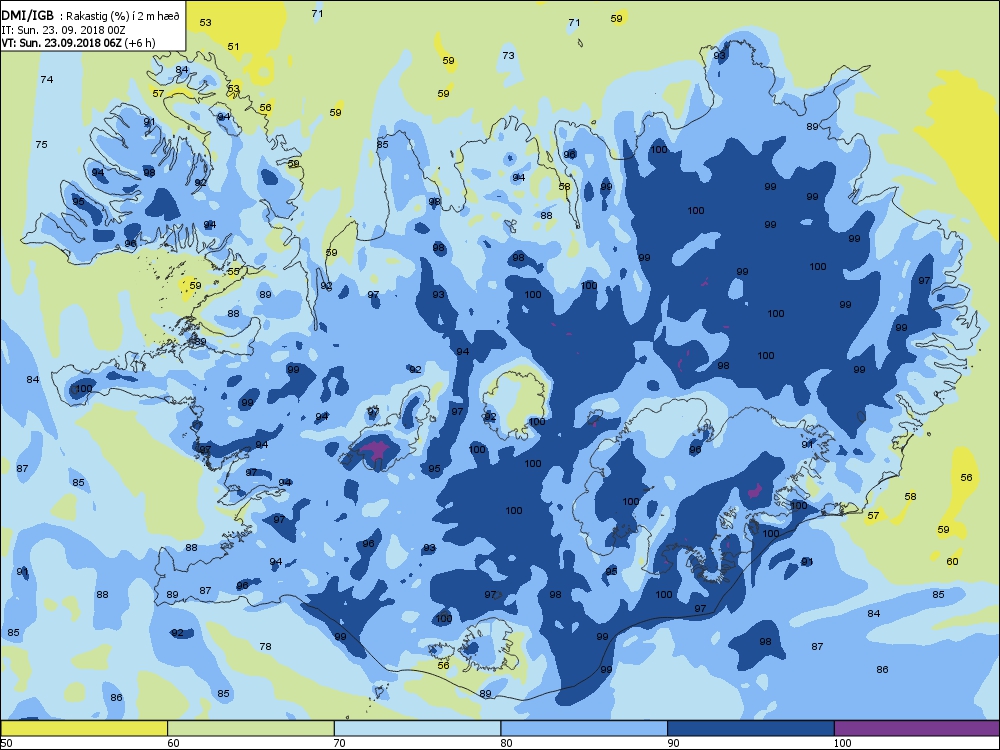Click the humidity value 73 on the map

[508, 55]
